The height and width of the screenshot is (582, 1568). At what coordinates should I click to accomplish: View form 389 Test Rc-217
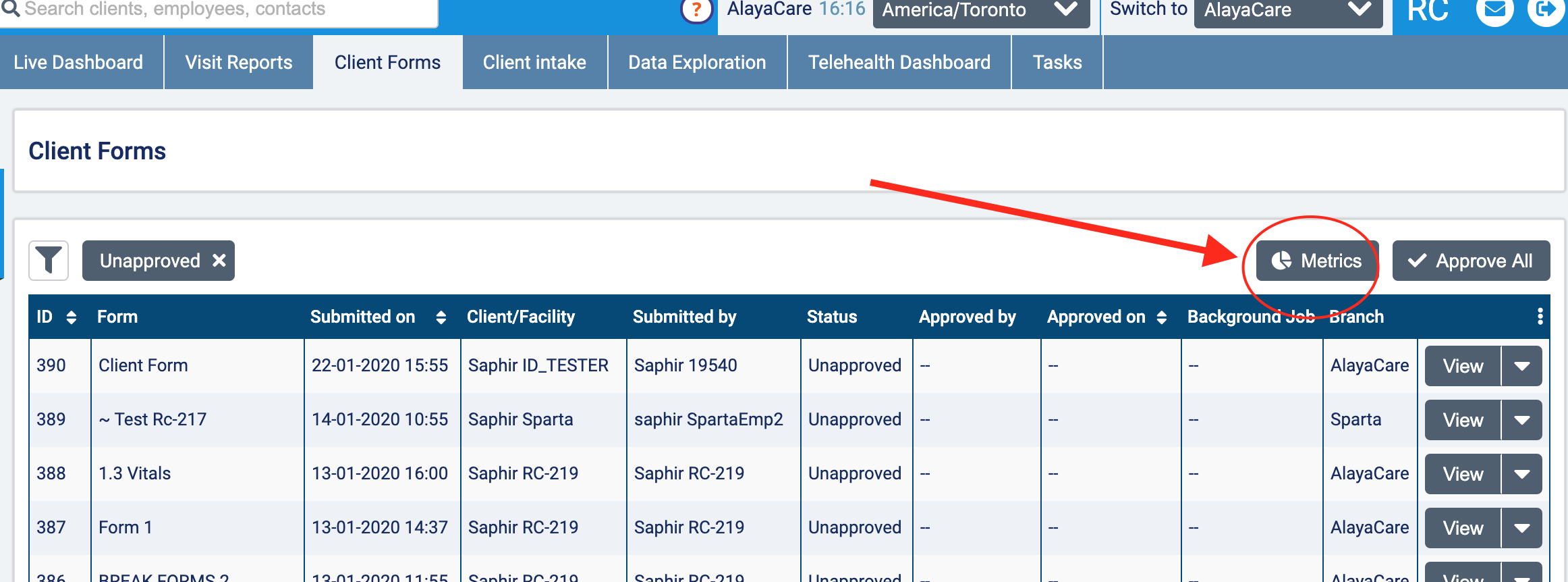pos(1462,420)
